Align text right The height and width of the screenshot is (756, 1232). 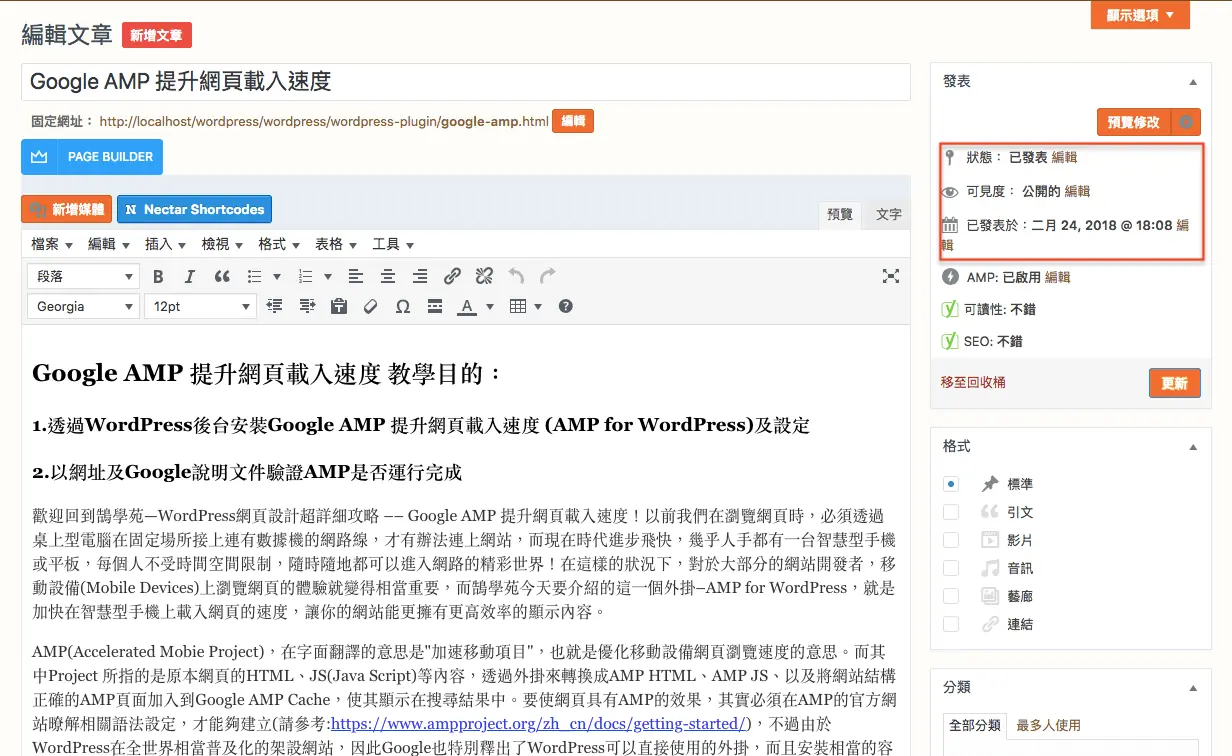coord(420,277)
